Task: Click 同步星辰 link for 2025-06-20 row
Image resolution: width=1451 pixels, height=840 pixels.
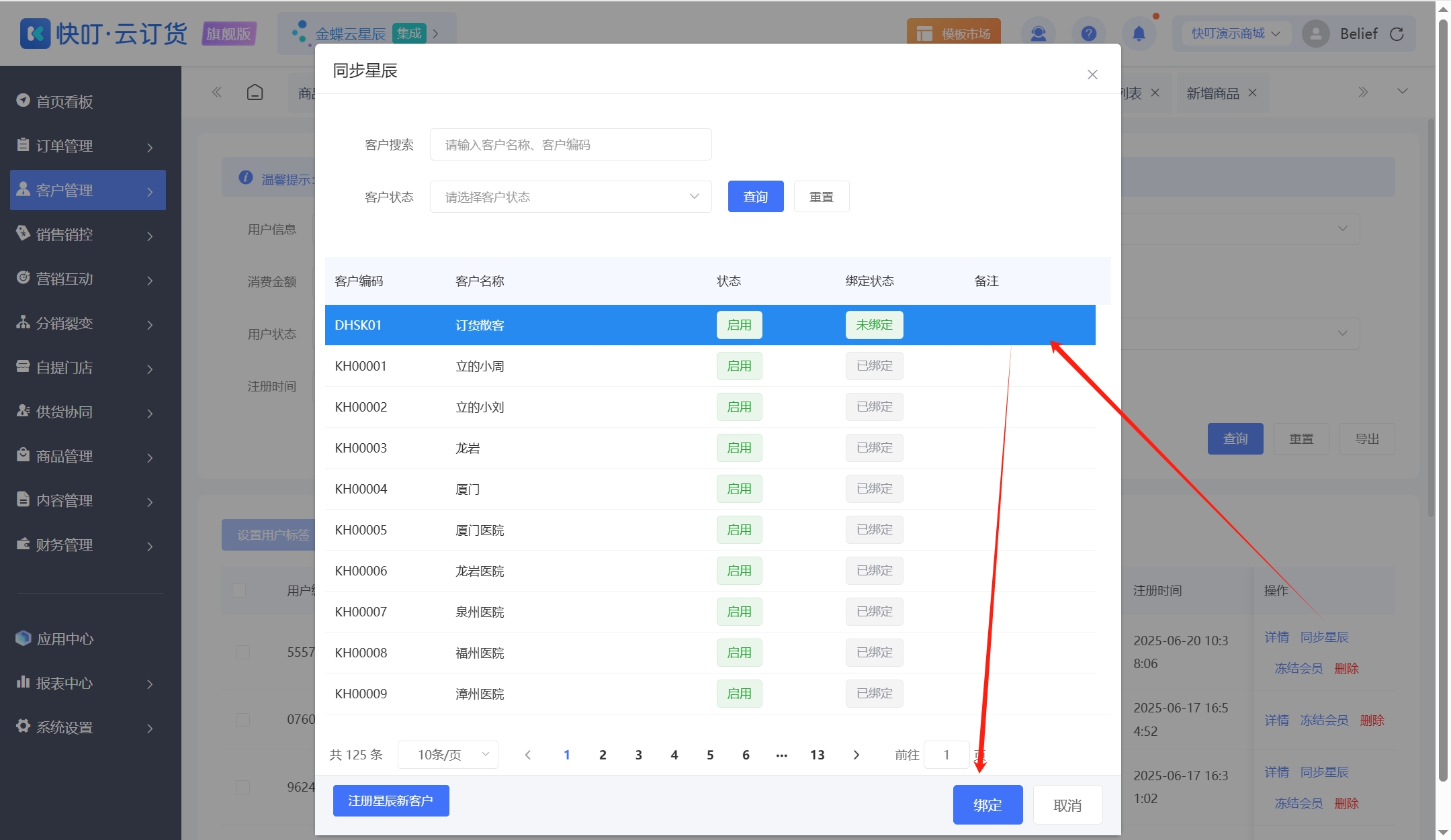Action: pyautogui.click(x=1324, y=637)
